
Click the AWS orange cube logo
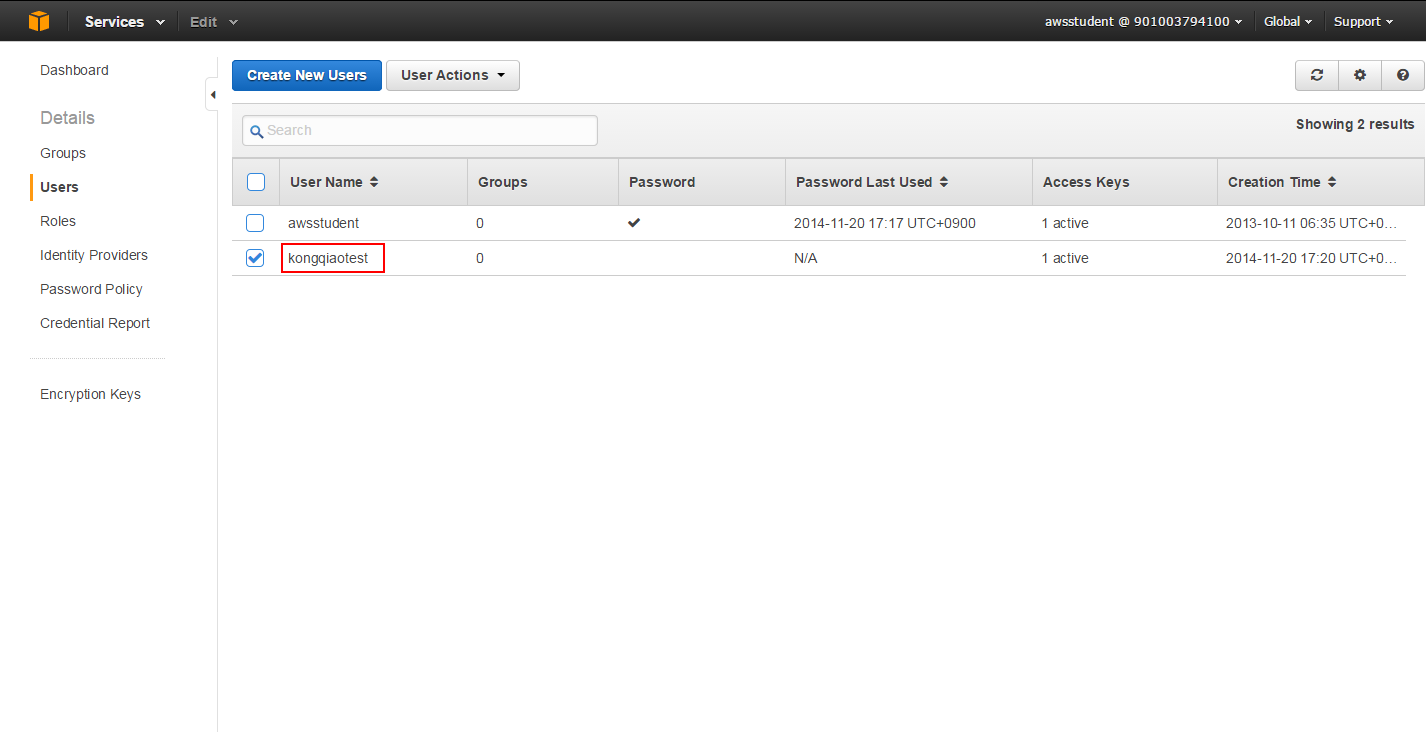(x=39, y=21)
